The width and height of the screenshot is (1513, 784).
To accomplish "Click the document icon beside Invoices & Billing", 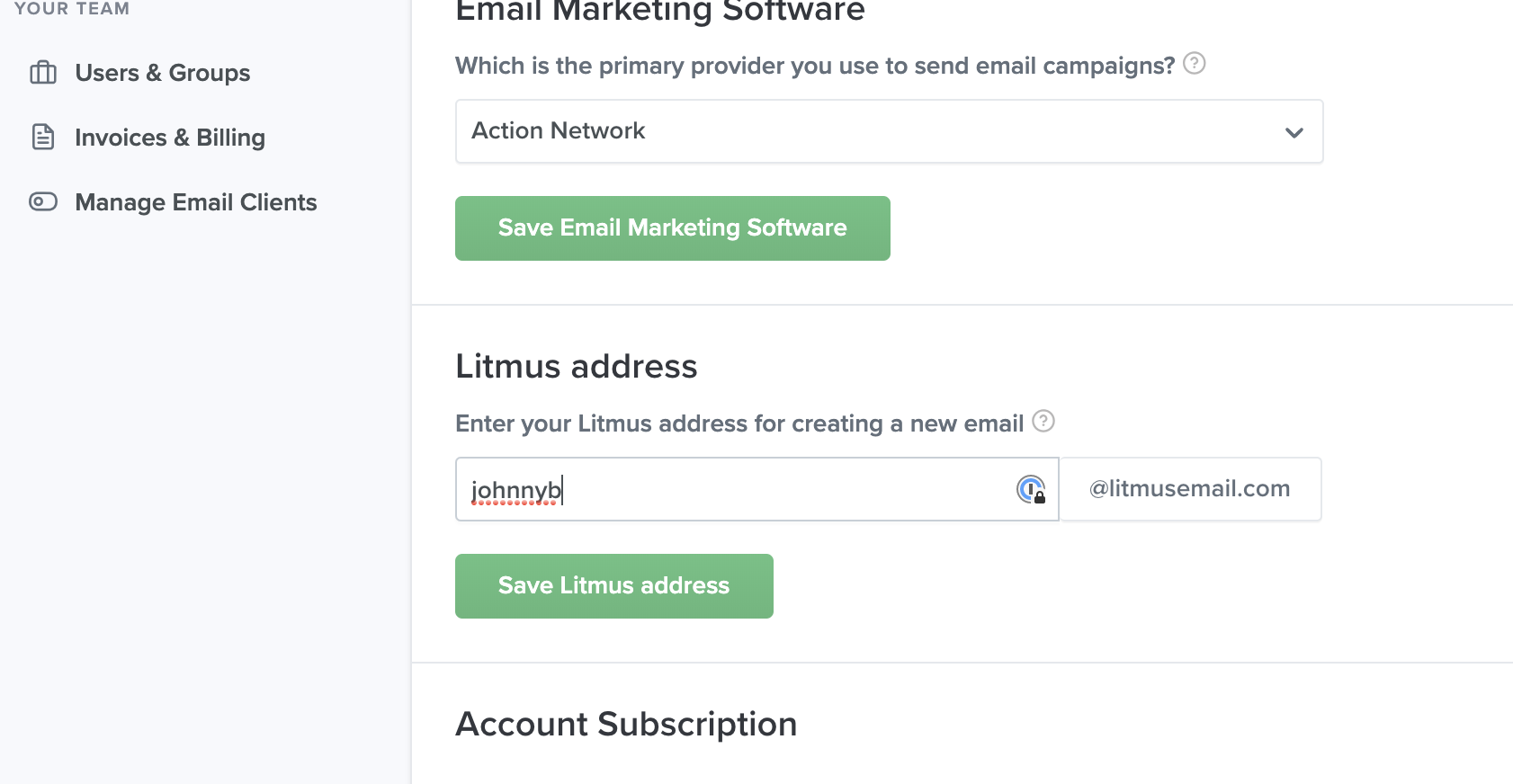I will pyautogui.click(x=42, y=137).
